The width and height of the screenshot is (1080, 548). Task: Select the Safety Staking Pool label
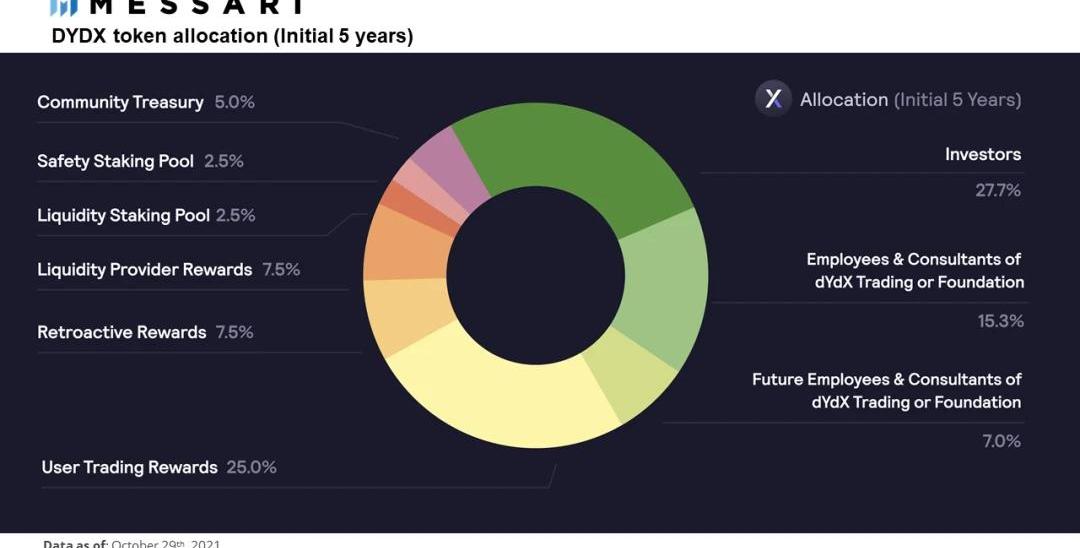(140, 161)
